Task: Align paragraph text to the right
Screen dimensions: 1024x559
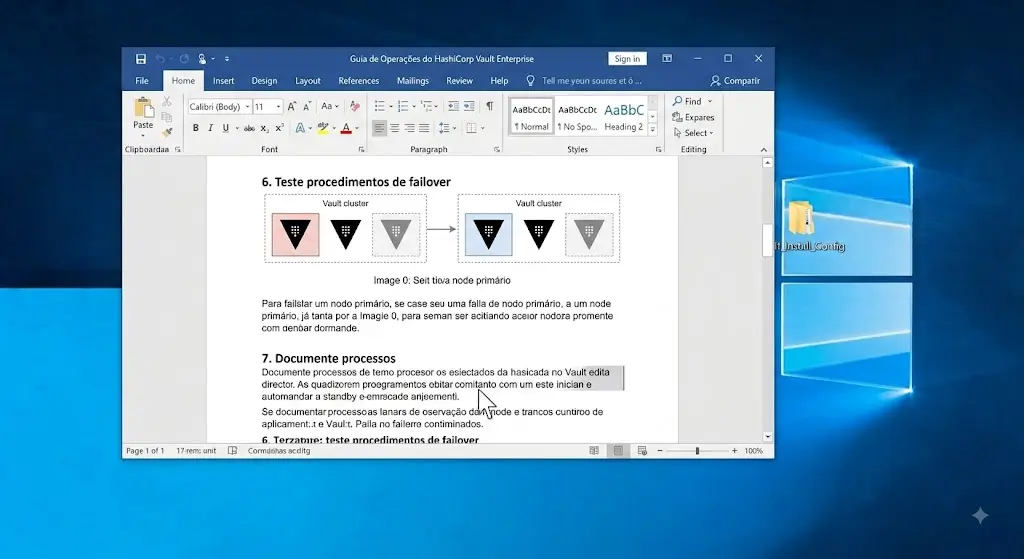Action: tap(409, 129)
